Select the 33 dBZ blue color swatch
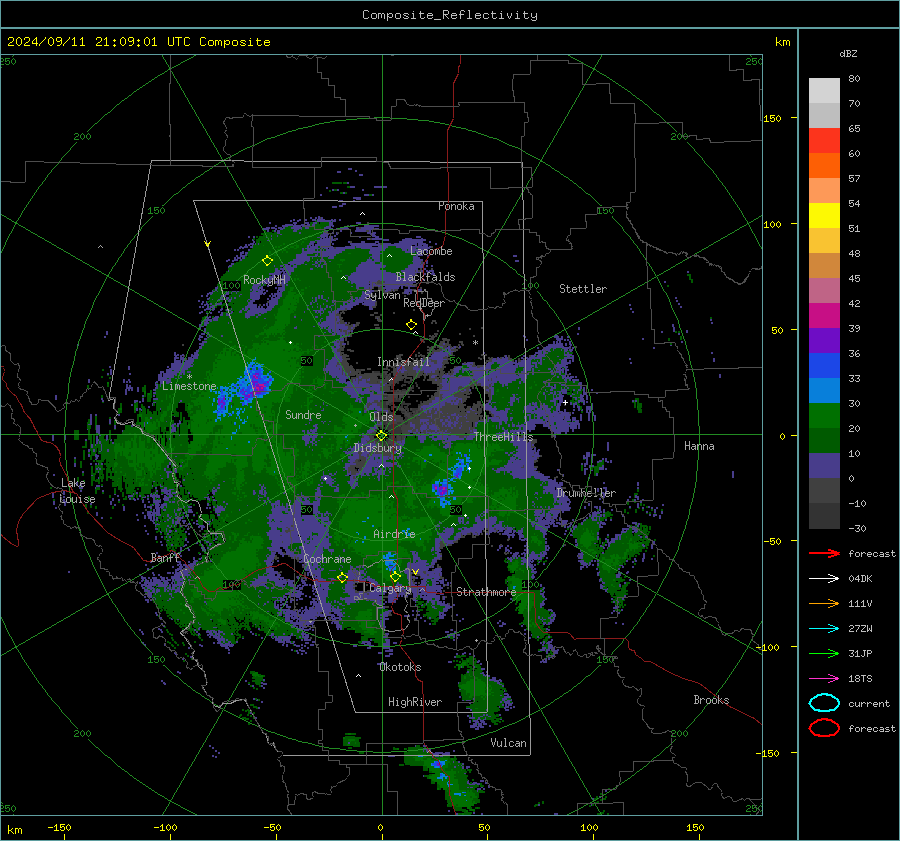This screenshot has width=900, height=841. tap(824, 390)
